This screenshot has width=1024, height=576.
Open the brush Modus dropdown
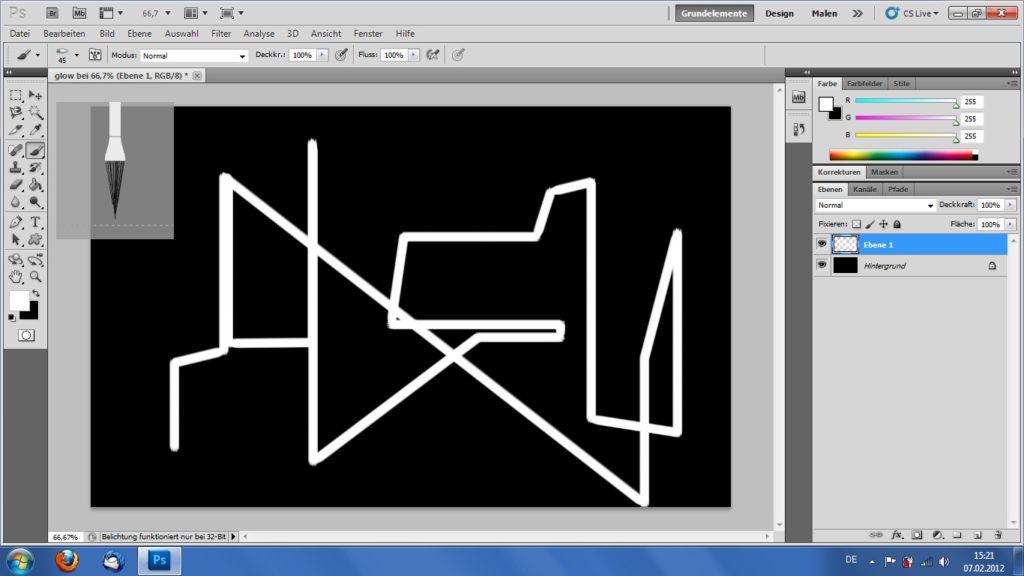[x=194, y=56]
